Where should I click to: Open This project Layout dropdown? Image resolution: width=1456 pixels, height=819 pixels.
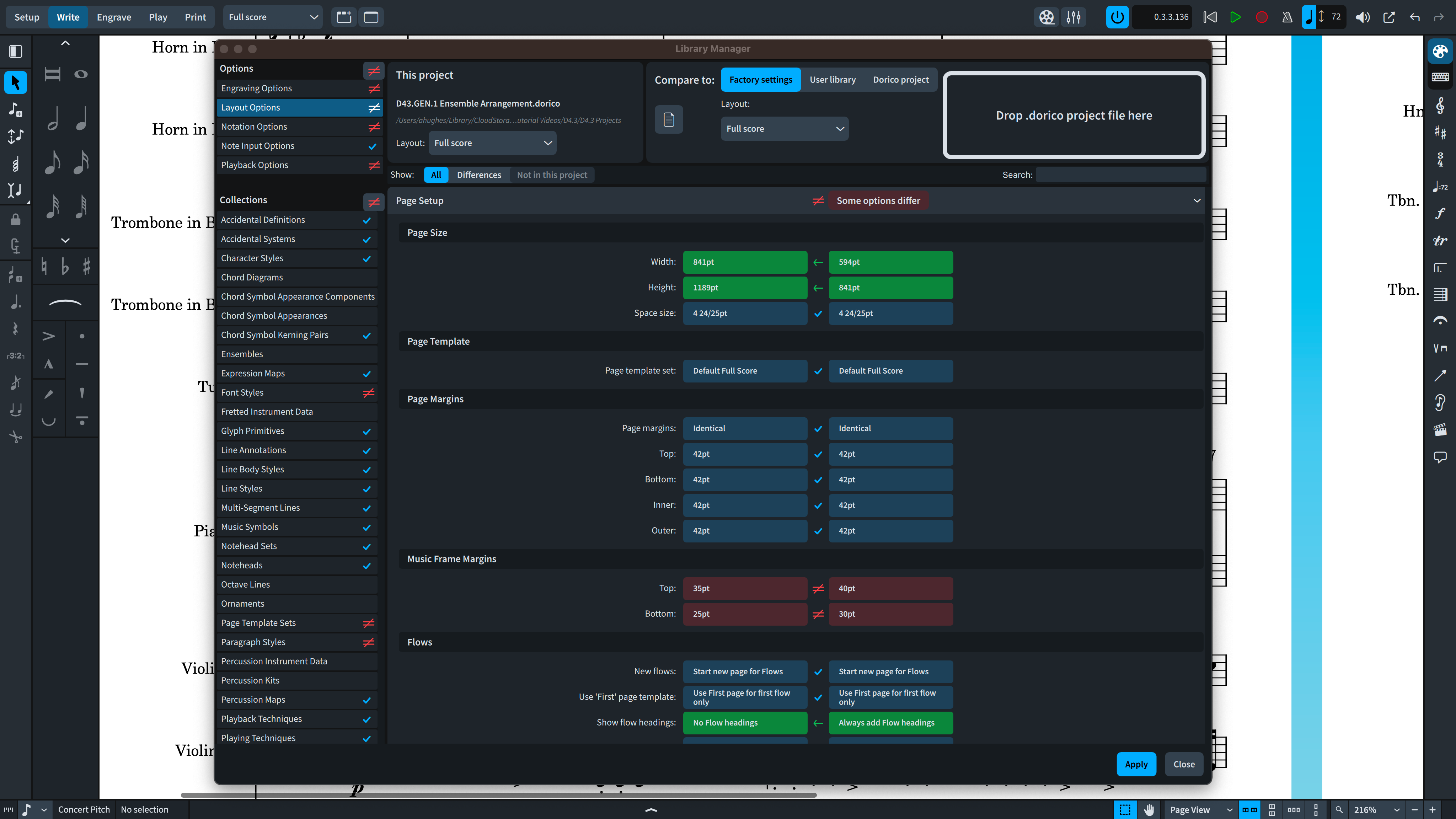point(492,143)
